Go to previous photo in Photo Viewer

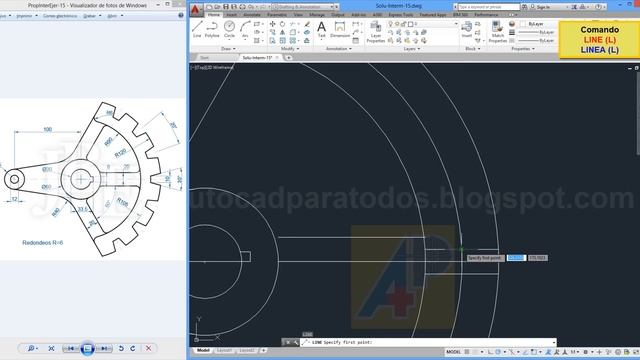pyautogui.click(x=71, y=348)
